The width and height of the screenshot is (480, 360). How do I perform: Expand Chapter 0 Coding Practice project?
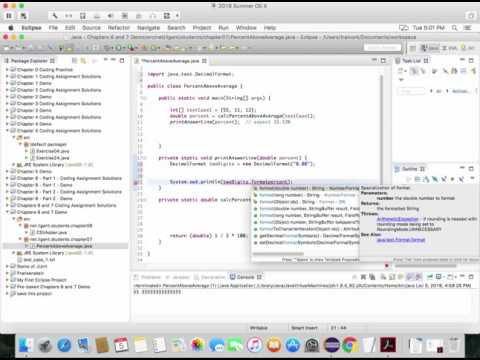pyautogui.click(x=7, y=69)
